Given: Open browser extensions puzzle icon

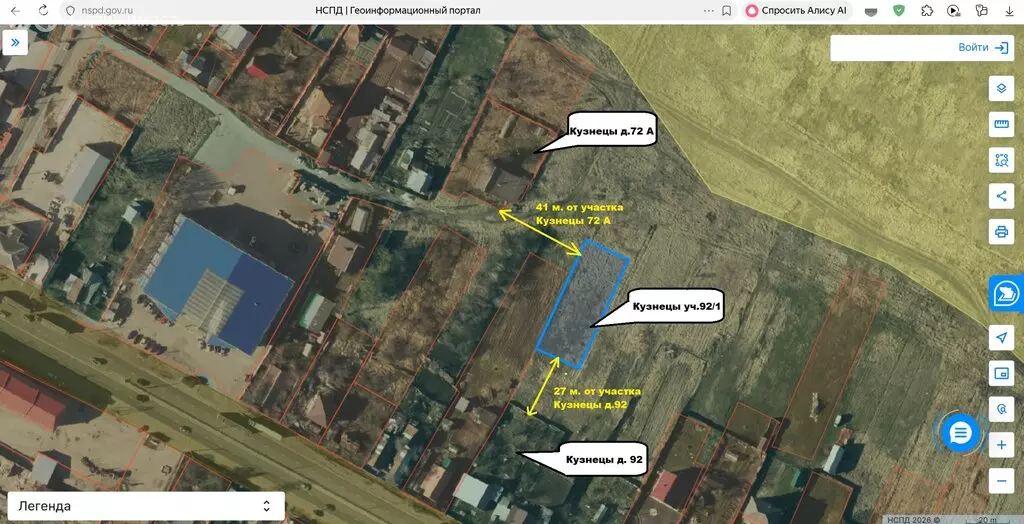Looking at the screenshot, I should [926, 10].
